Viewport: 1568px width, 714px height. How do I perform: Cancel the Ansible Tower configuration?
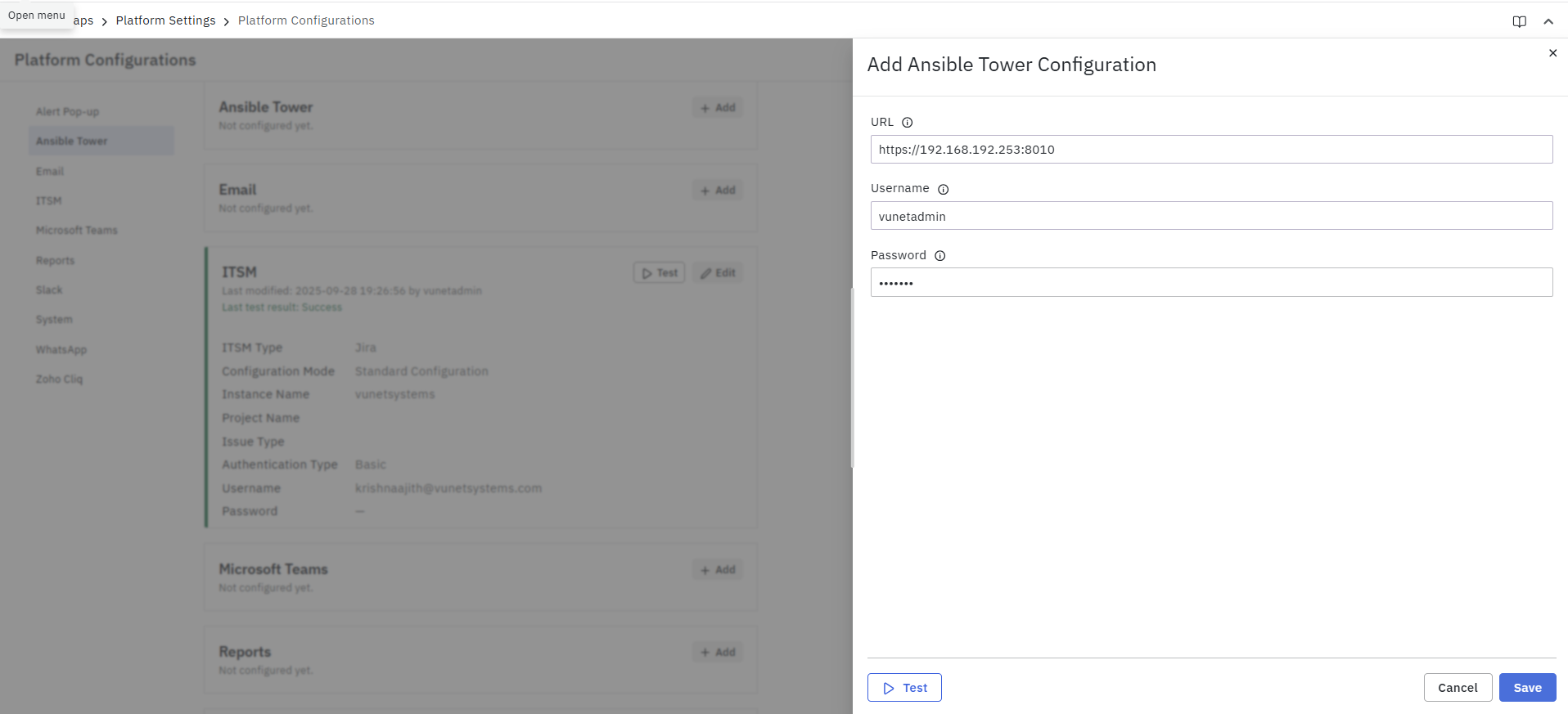1458,688
